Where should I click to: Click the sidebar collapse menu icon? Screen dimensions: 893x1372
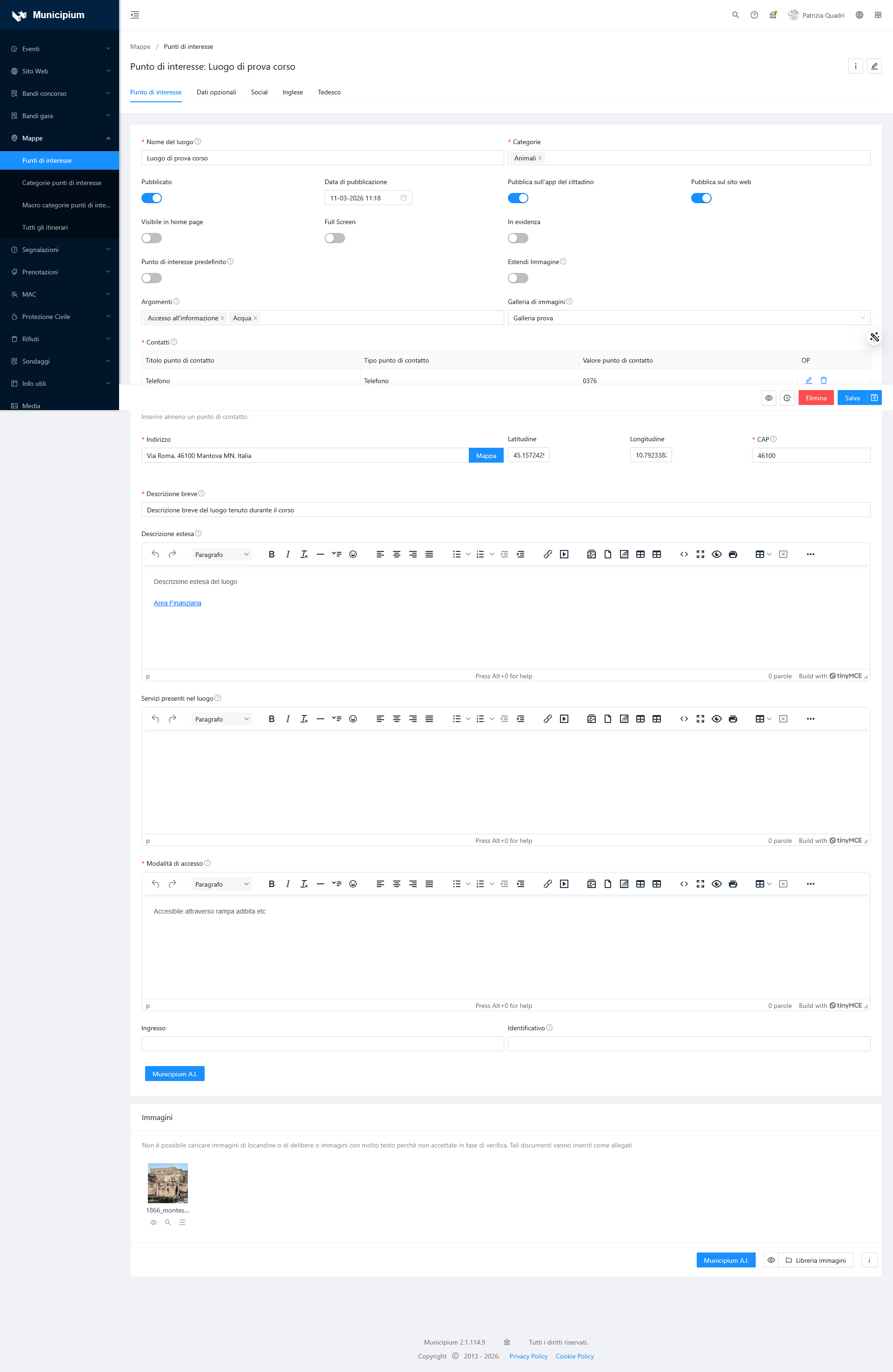135,15
